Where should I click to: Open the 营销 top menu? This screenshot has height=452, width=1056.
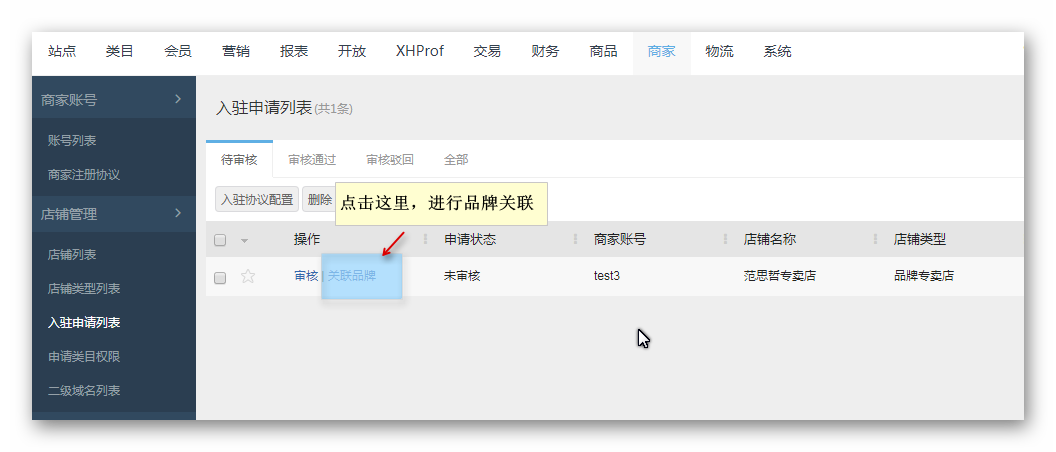pos(236,51)
